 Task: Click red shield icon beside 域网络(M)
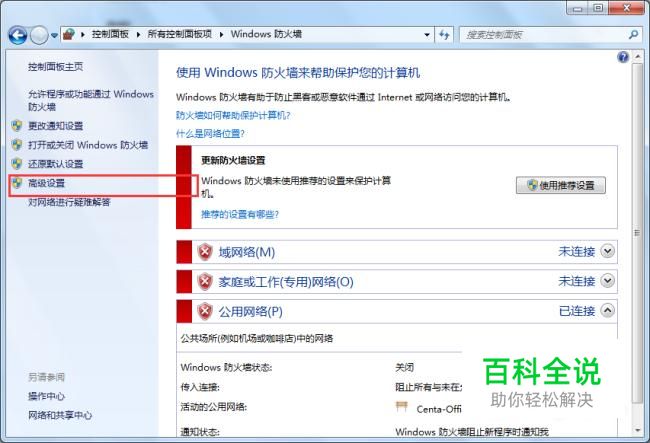205,252
